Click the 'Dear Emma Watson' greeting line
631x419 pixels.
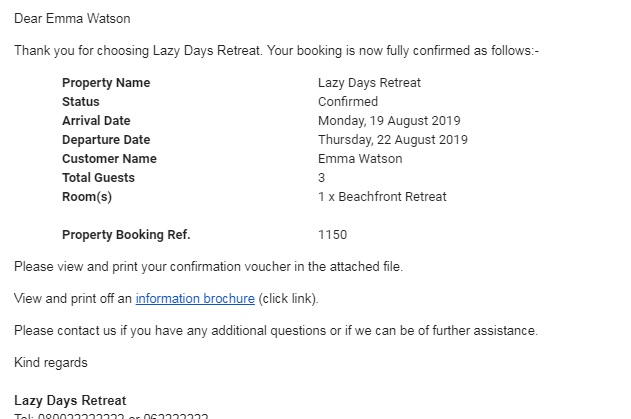coord(72,19)
